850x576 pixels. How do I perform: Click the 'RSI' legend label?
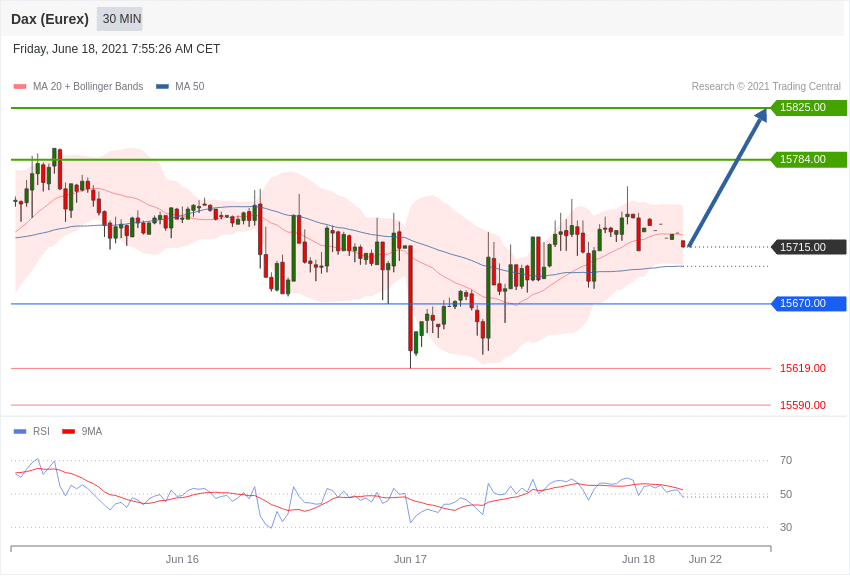click(41, 431)
